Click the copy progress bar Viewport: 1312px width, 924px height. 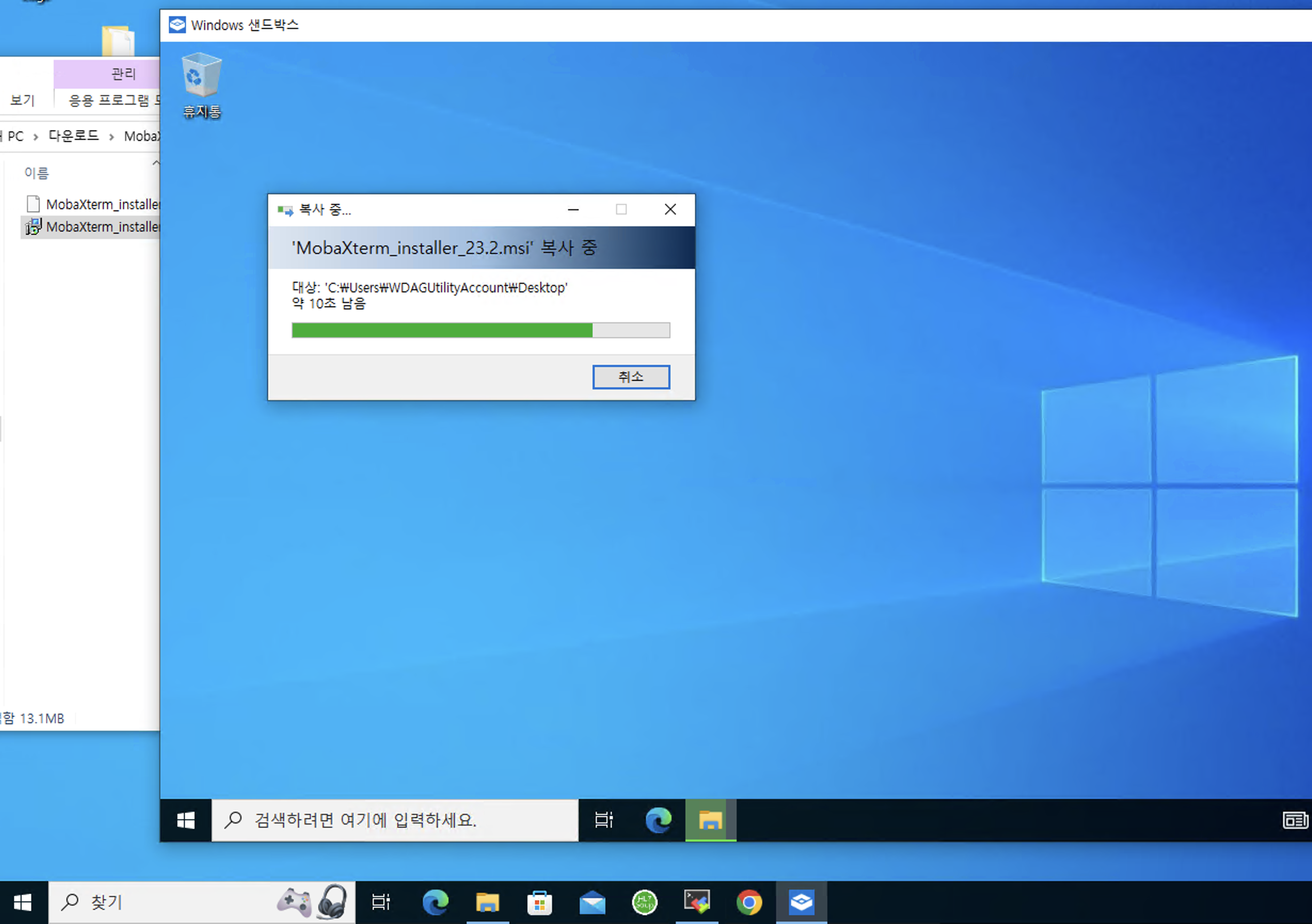[x=480, y=330]
